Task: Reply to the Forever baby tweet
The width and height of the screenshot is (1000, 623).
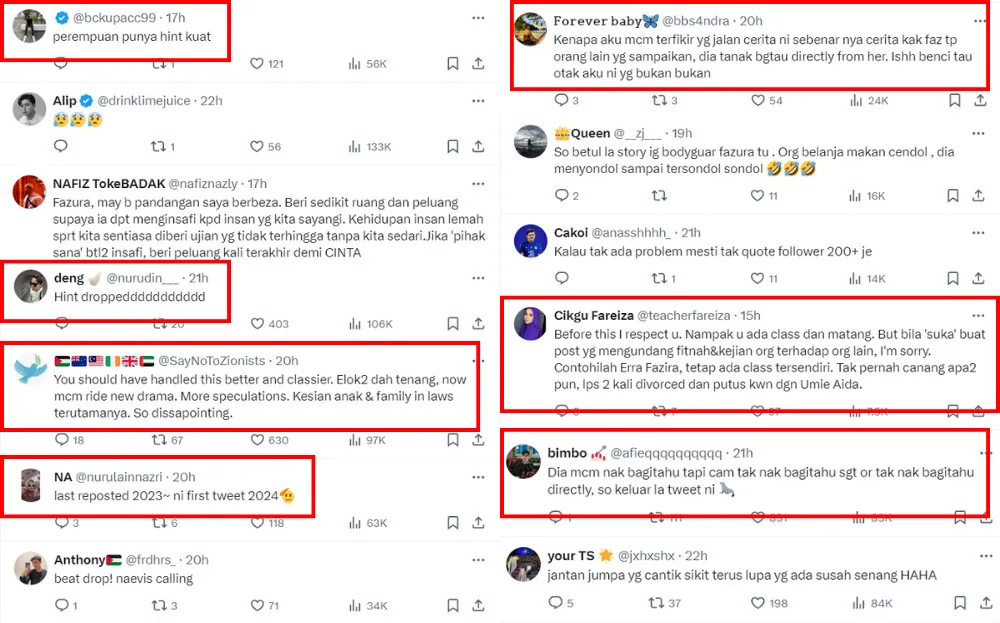Action: pyautogui.click(x=560, y=100)
